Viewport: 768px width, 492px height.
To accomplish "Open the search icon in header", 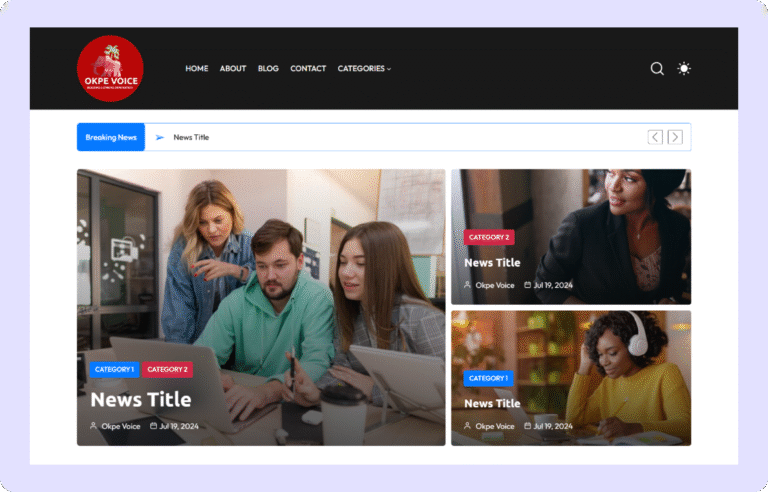I will click(x=657, y=69).
